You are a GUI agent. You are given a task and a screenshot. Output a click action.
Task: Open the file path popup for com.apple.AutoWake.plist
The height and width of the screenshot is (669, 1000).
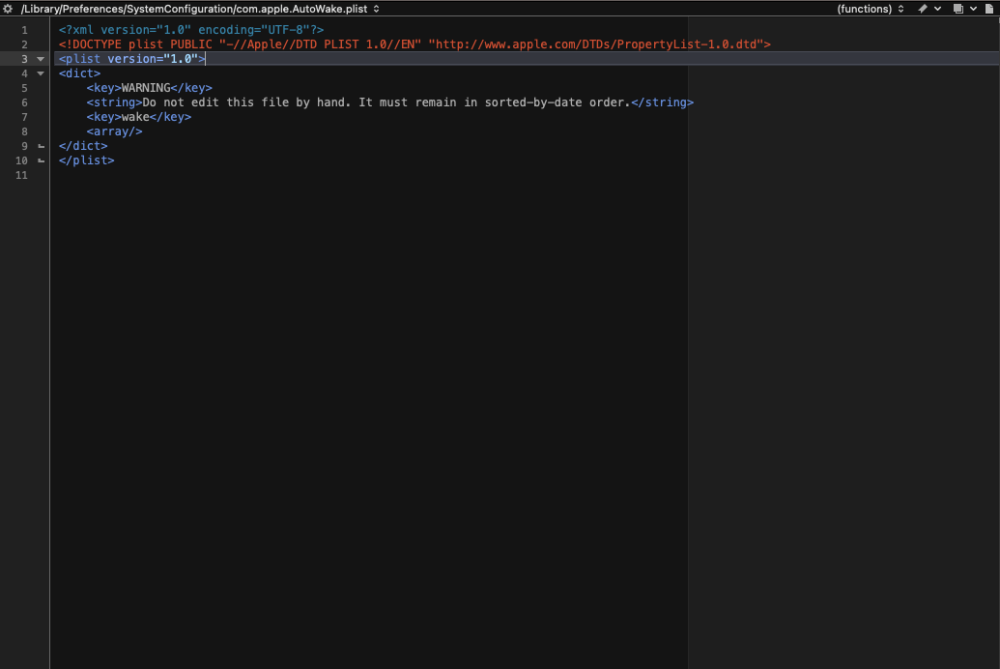pos(200,9)
